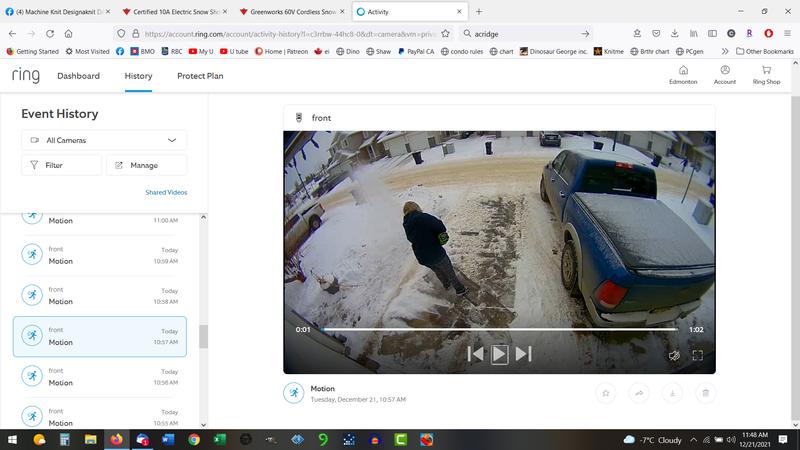
Task: Open Word from taskbar
Action: pyautogui.click(x=168, y=439)
